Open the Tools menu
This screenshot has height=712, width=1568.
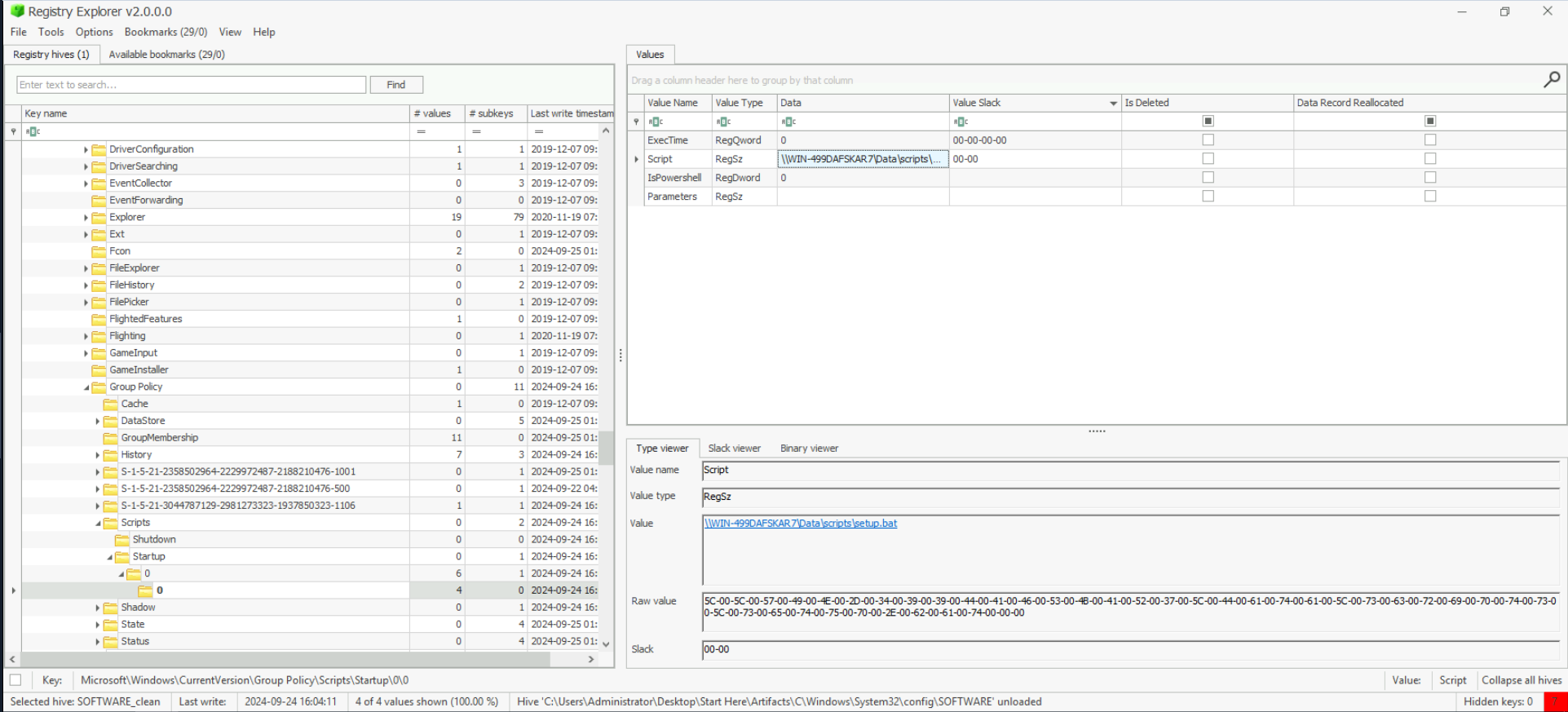51,32
